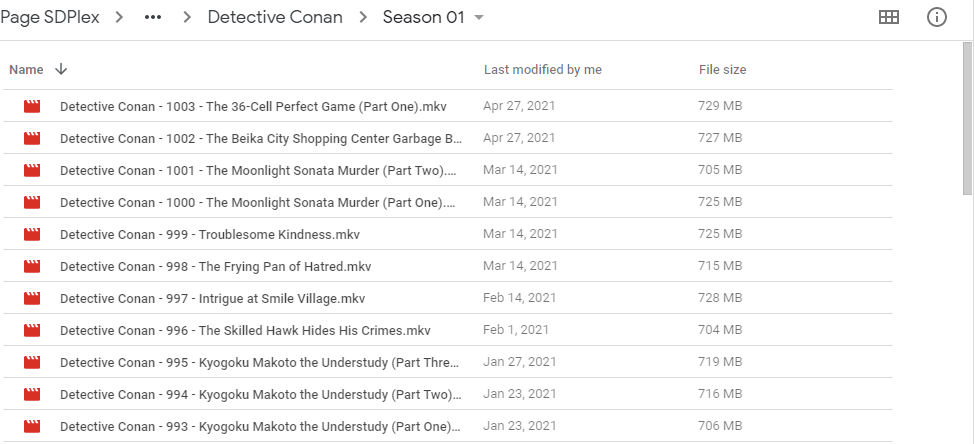The height and width of the screenshot is (444, 975).
Task: Sort by Name column header
Action: coord(26,70)
